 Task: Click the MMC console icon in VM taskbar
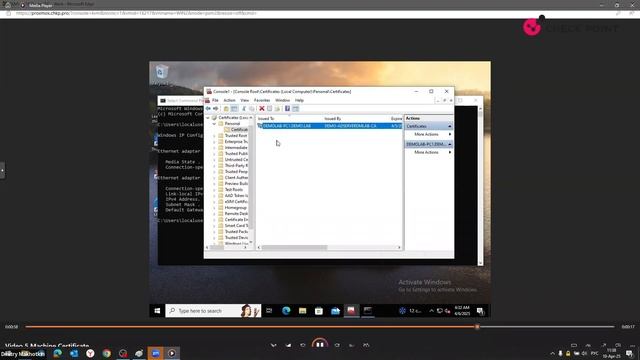tap(351, 311)
